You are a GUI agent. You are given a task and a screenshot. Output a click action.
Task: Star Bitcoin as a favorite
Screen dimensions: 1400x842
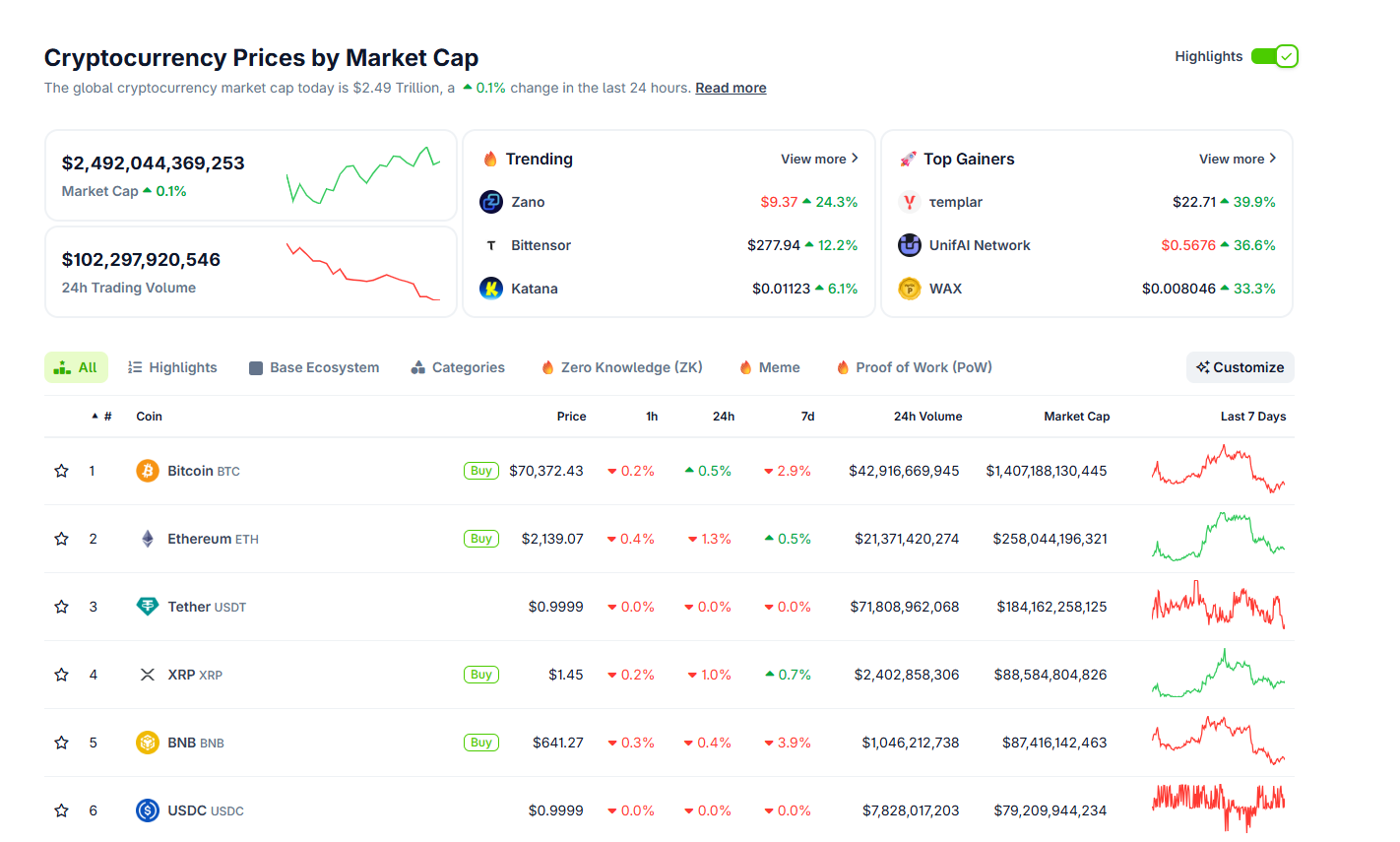(61, 471)
